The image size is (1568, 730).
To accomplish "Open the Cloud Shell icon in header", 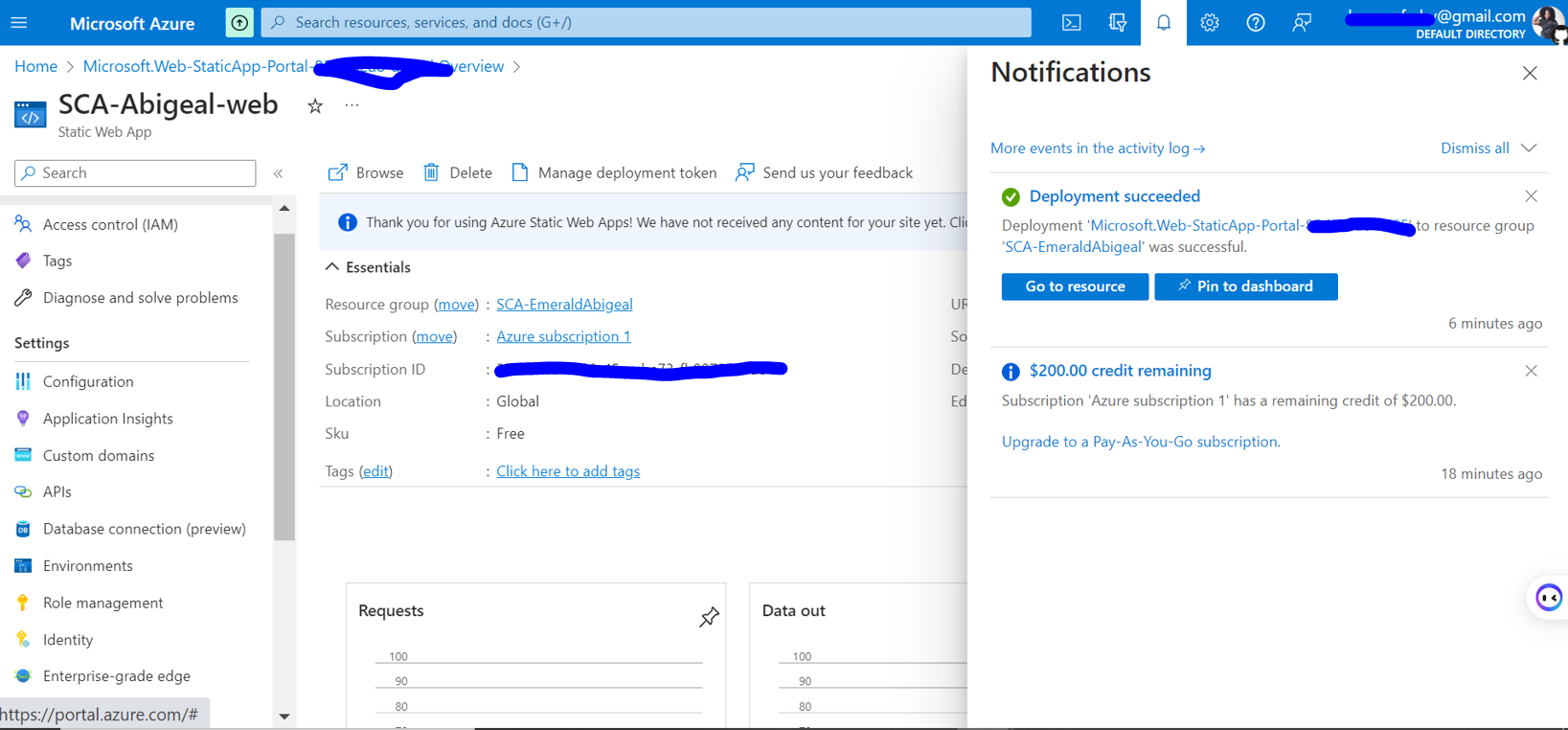I will pos(1071,23).
